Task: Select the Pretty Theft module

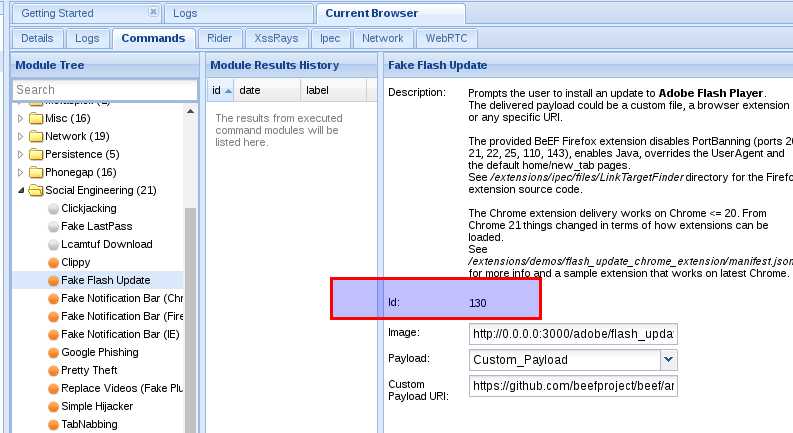Action: click(89, 370)
